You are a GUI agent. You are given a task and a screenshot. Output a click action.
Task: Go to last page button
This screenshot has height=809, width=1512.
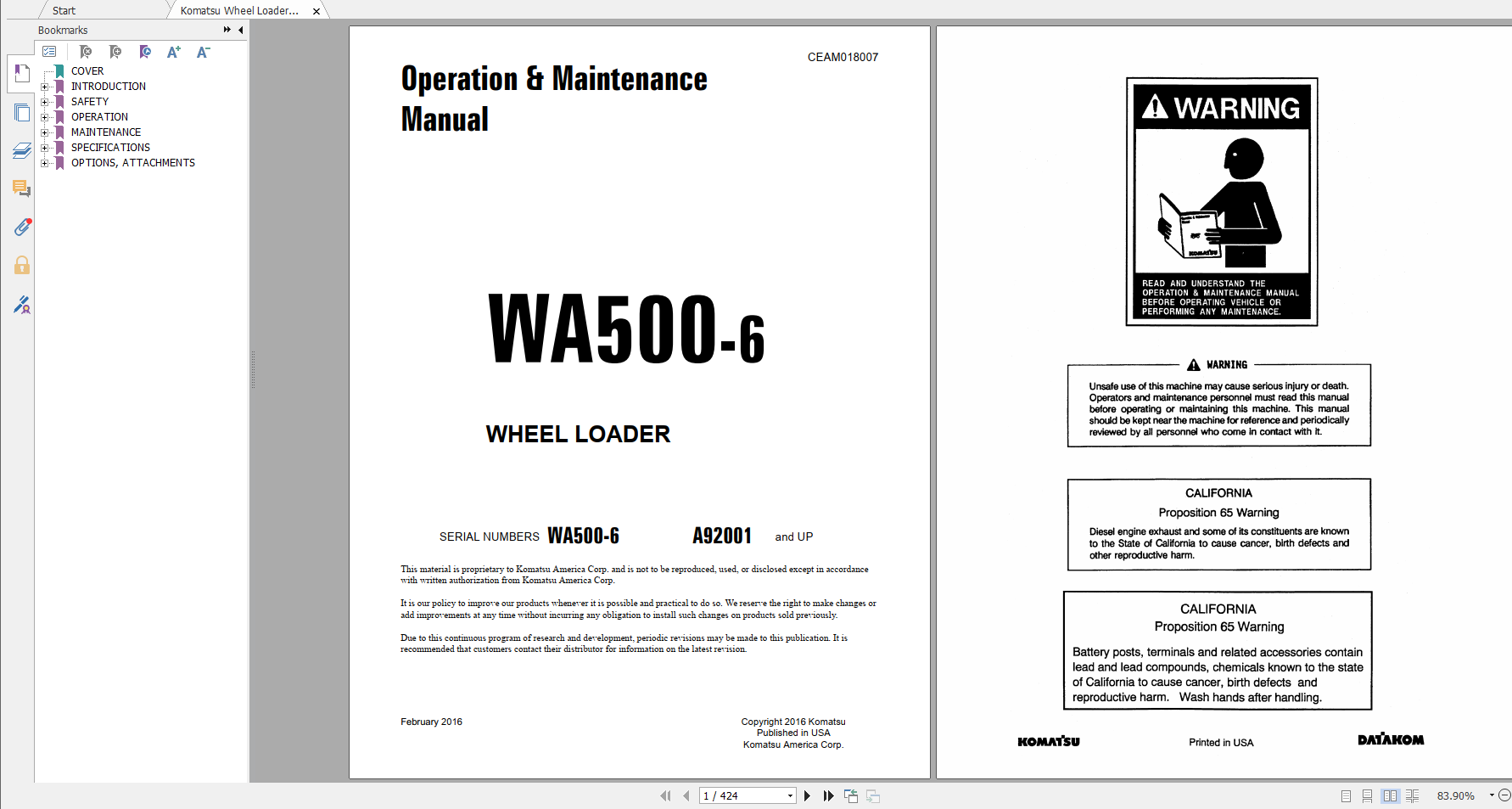[x=828, y=796]
